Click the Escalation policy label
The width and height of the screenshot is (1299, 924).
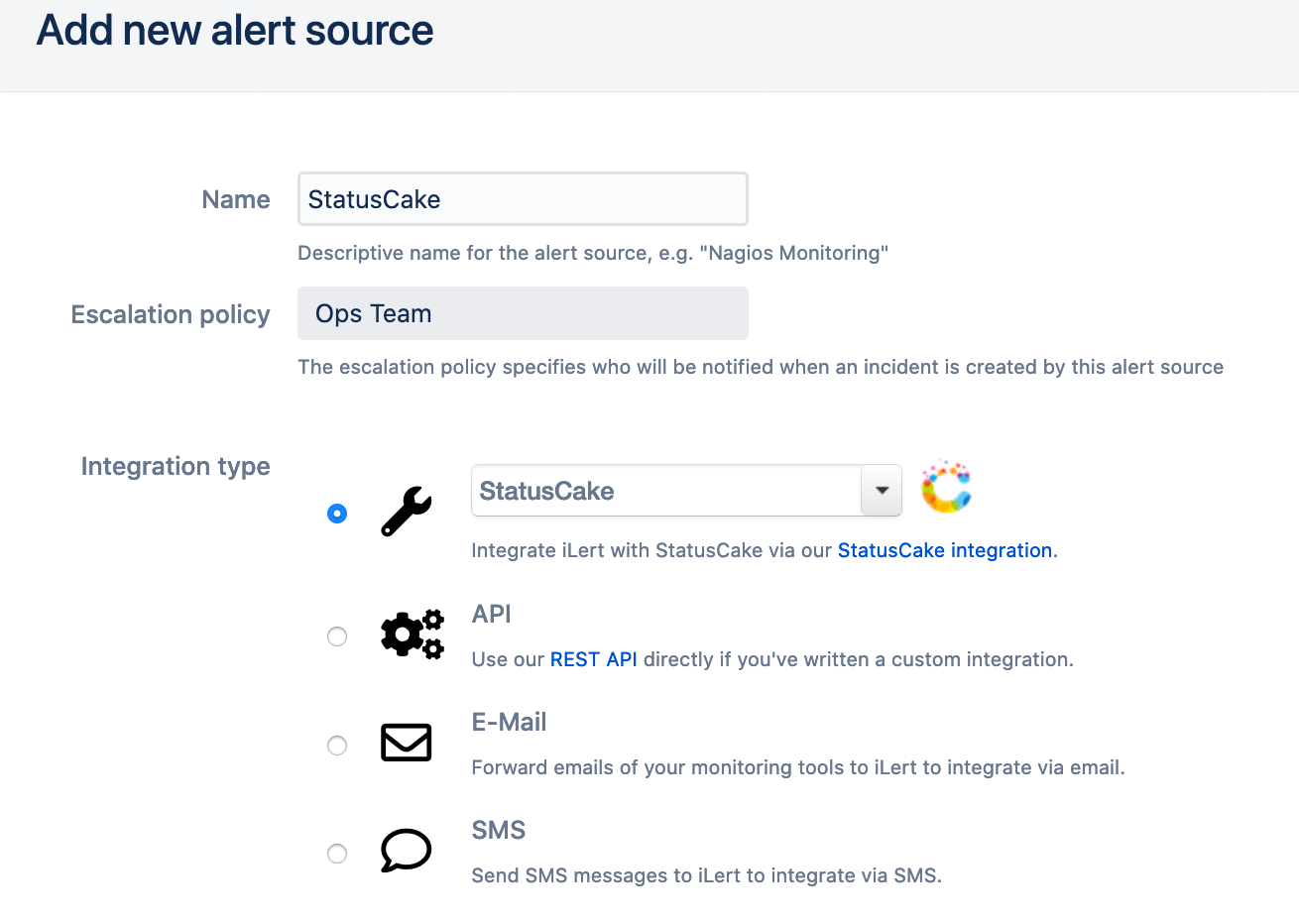[x=171, y=315]
